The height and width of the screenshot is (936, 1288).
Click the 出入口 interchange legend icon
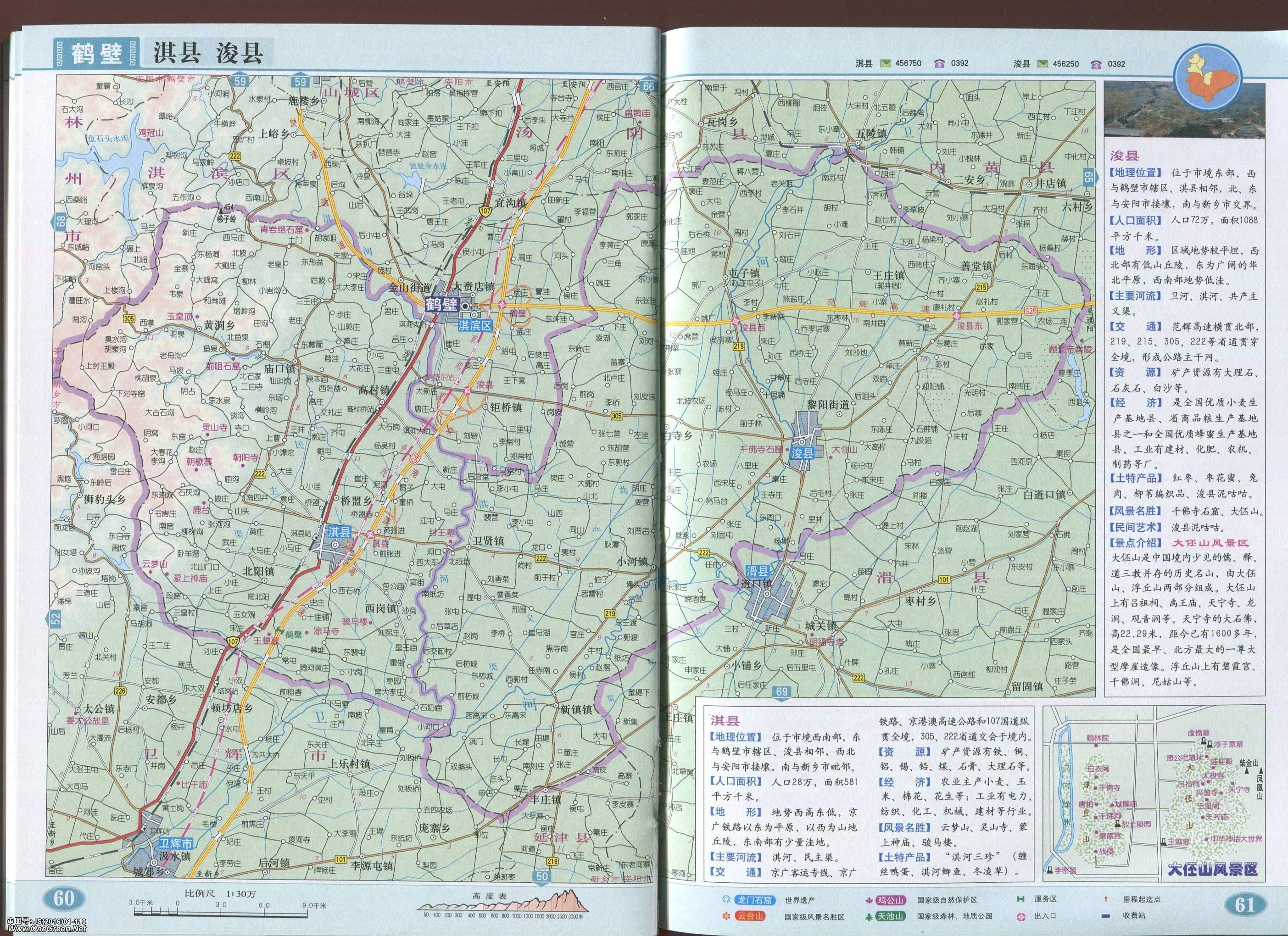click(1021, 917)
